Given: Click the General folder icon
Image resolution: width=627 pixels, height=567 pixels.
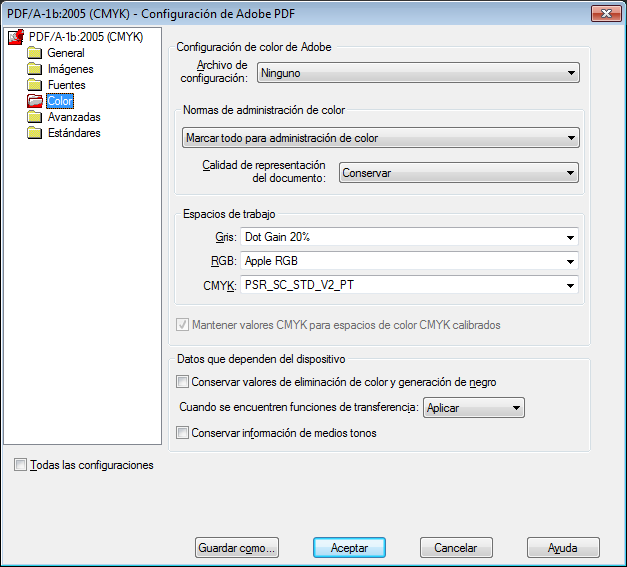Looking at the screenshot, I should pyautogui.click(x=35, y=53).
